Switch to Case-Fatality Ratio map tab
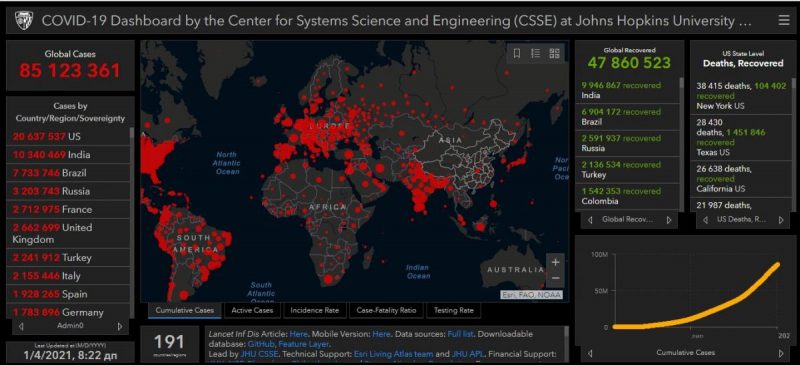This screenshot has height=365, width=800. 386,310
